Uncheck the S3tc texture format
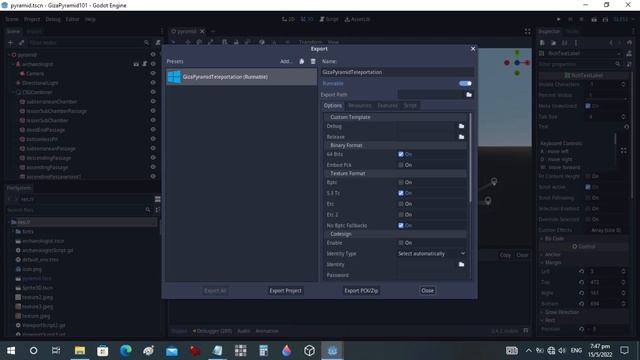Screen dimensions: 640x360 [x=401, y=193]
